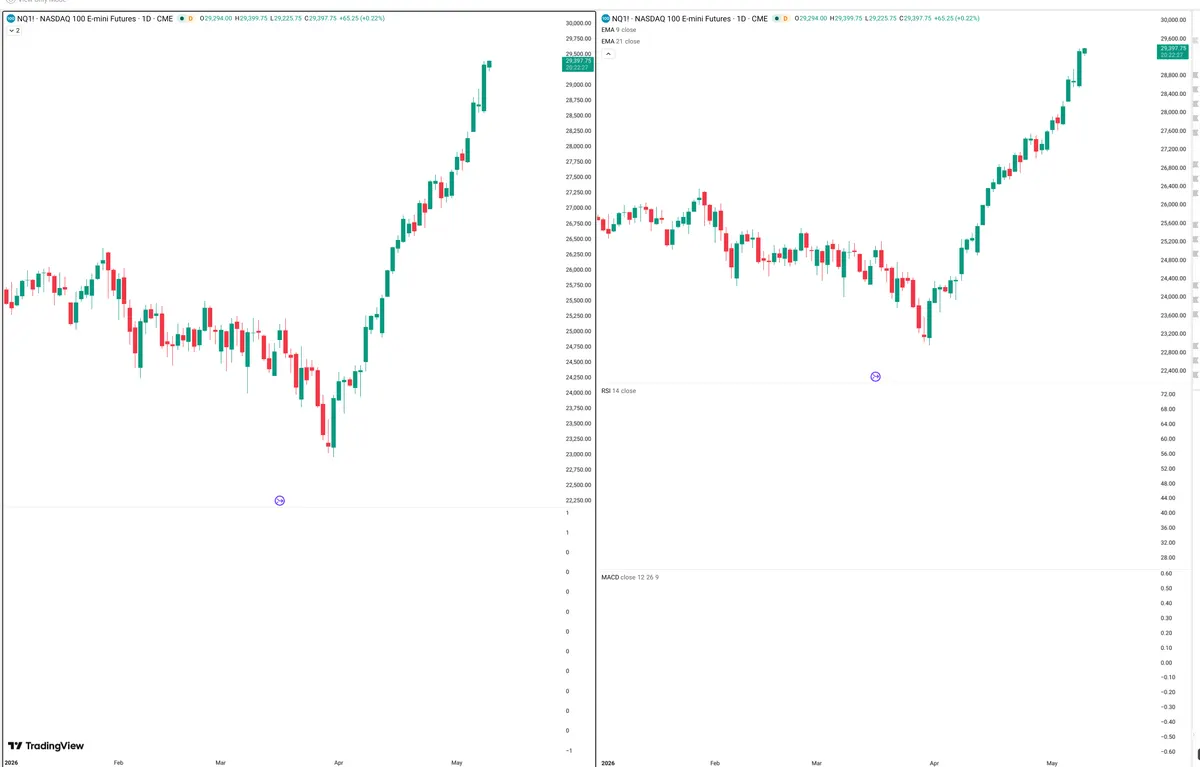This screenshot has width=1200, height=767.
Task: Click the Apr label on left chart time axis
Action: 338,762
